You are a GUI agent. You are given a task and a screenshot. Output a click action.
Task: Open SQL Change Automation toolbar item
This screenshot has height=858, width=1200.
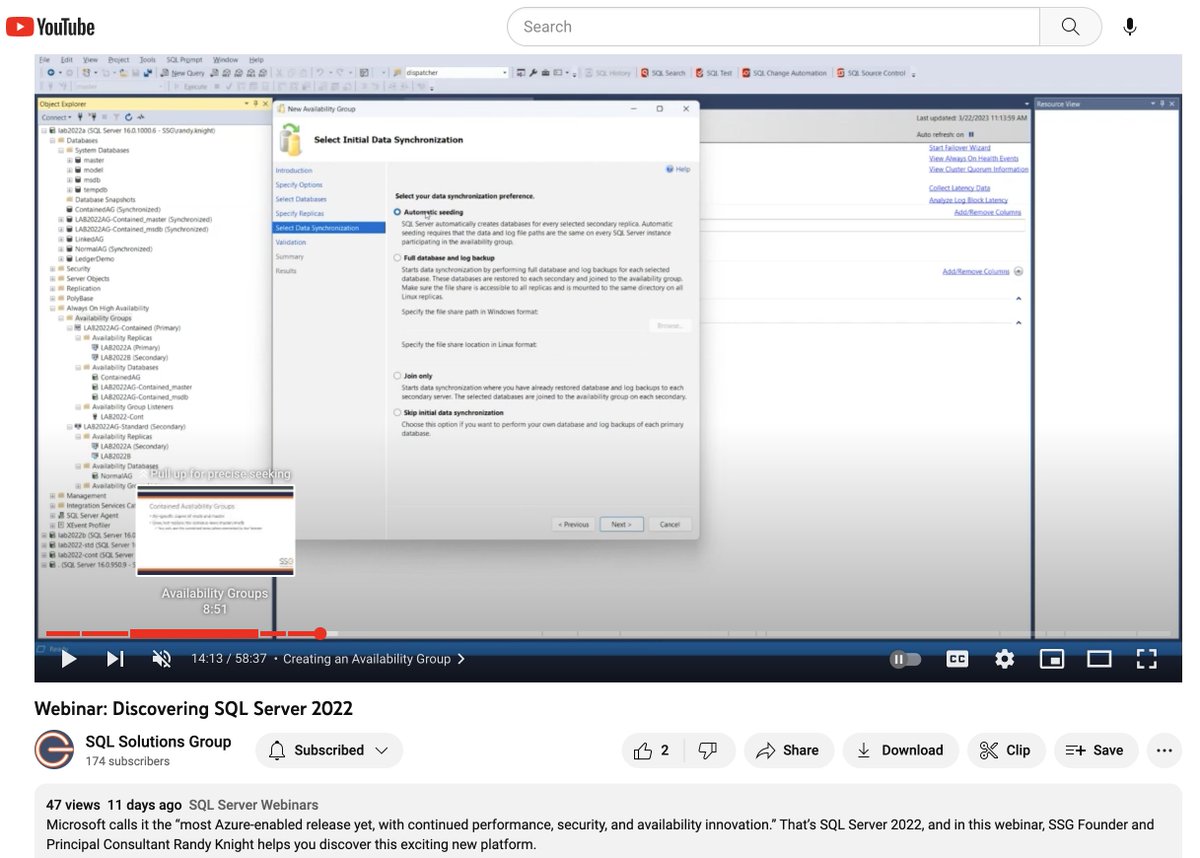pyautogui.click(x=785, y=73)
